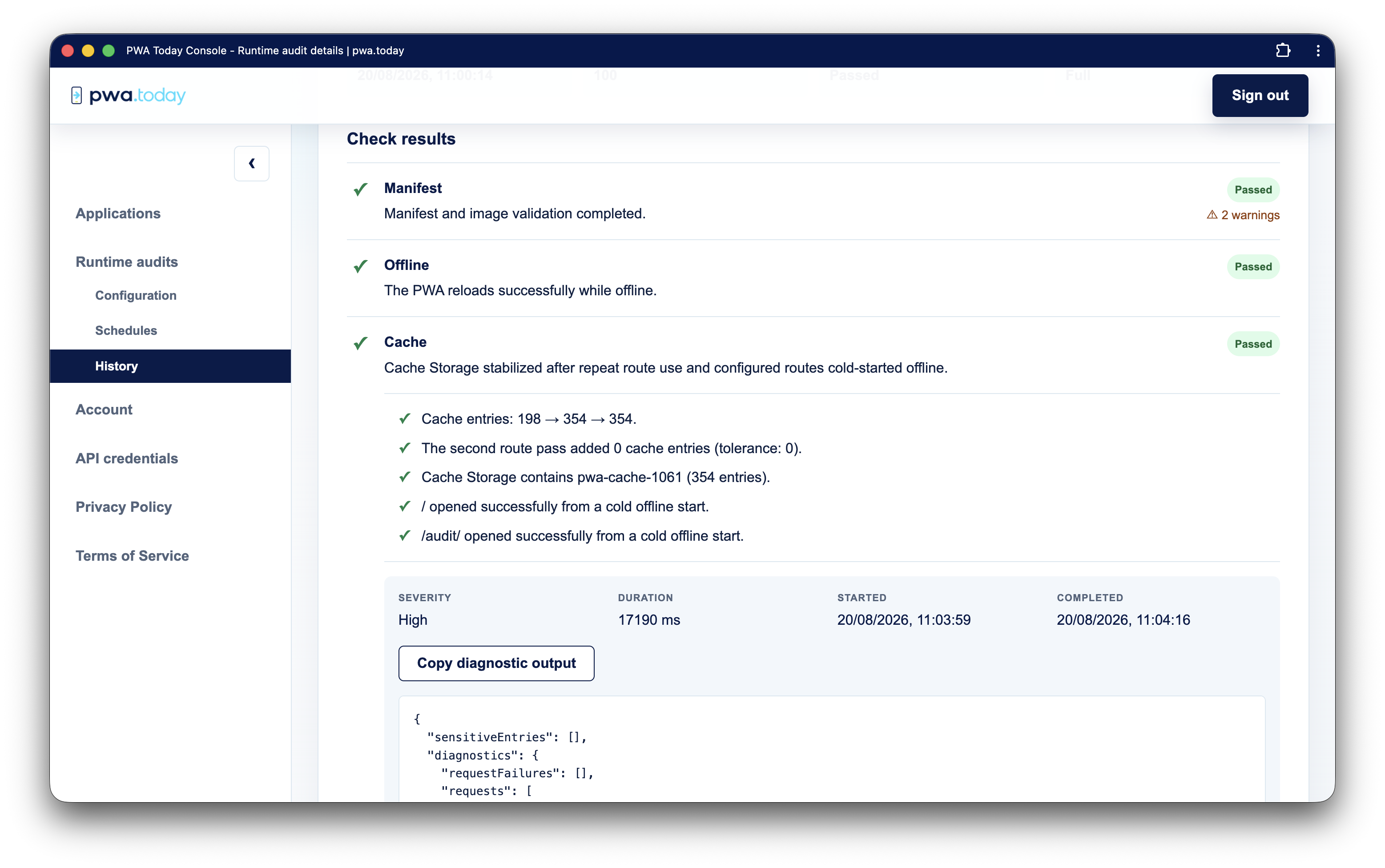Click the green checkmark beside Offline

361,266
